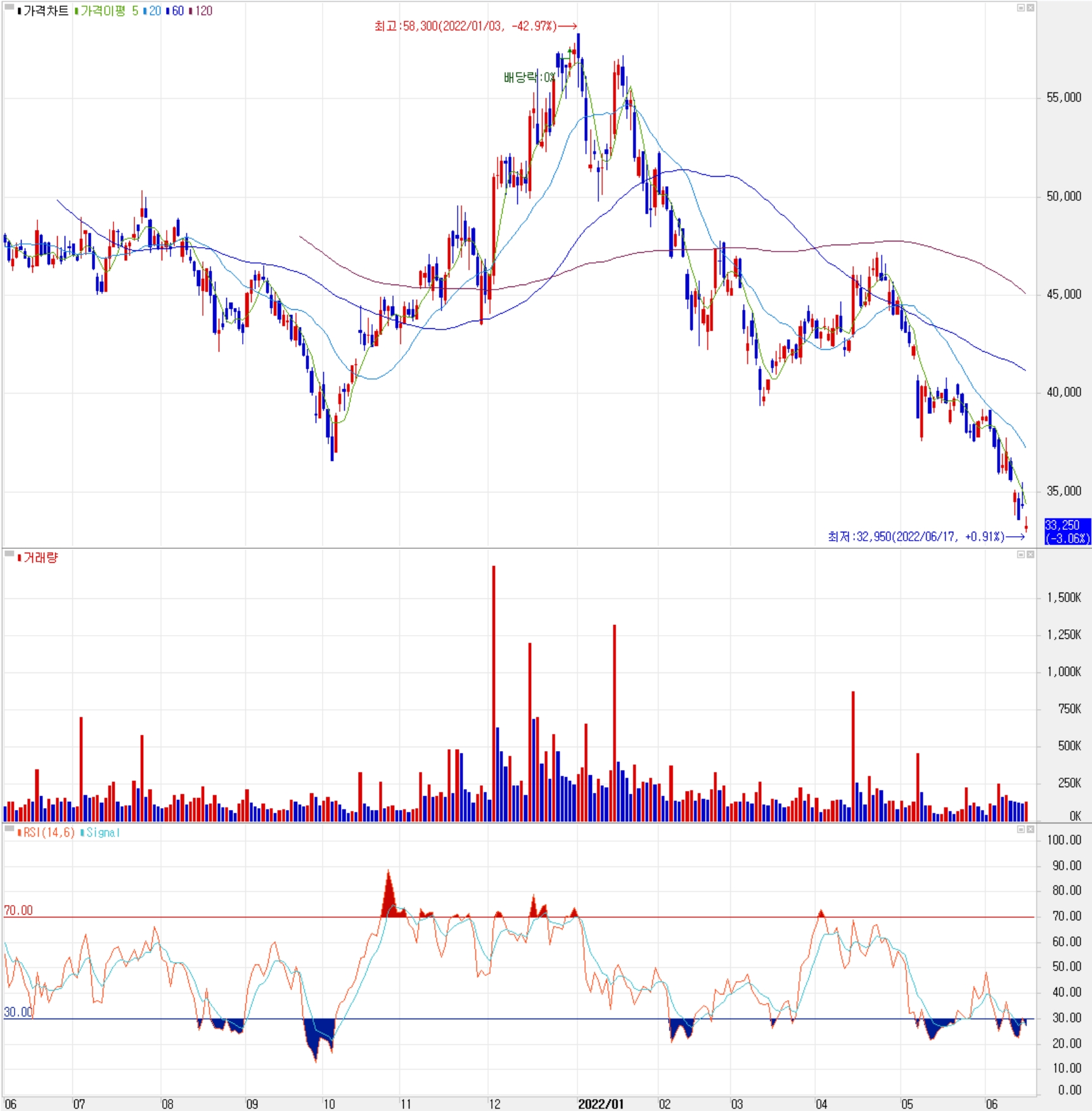Click the 70.00 RSI overbought level label
This screenshot has width=1092, height=1111.
coord(18,911)
